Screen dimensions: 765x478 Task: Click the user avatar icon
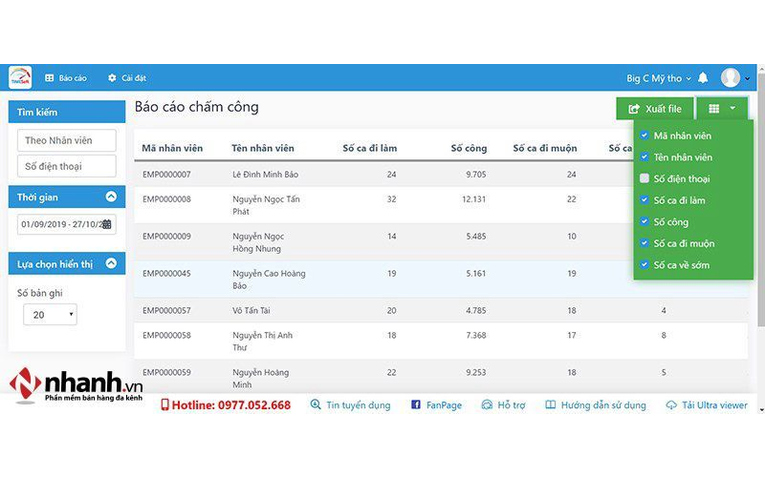coord(730,78)
